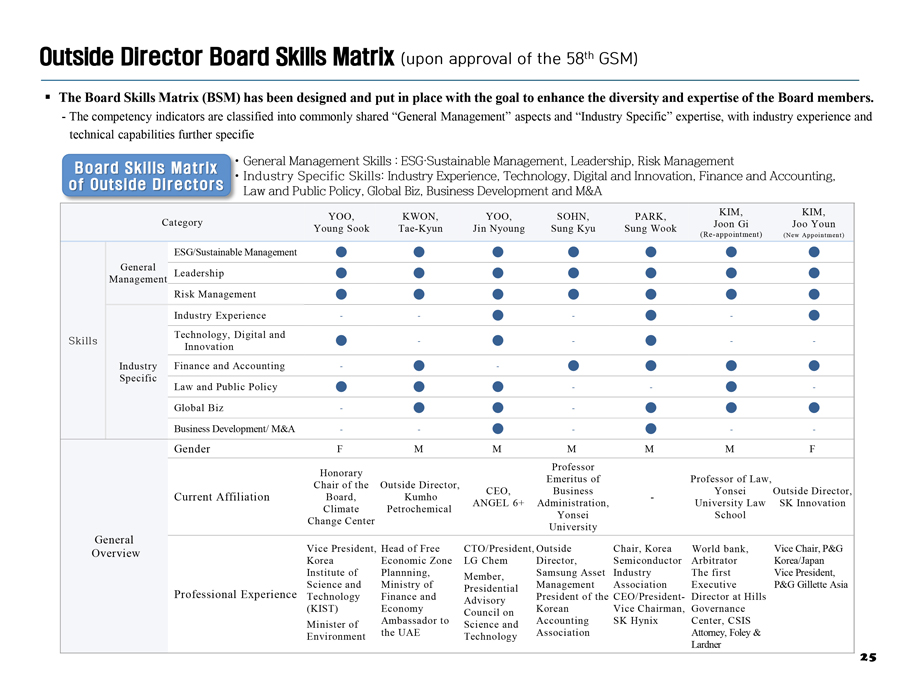This screenshot has height=675, width=900.
Task: Click the Business Development/M&A dot for PARK, Sung Wook
Action: 649,429
